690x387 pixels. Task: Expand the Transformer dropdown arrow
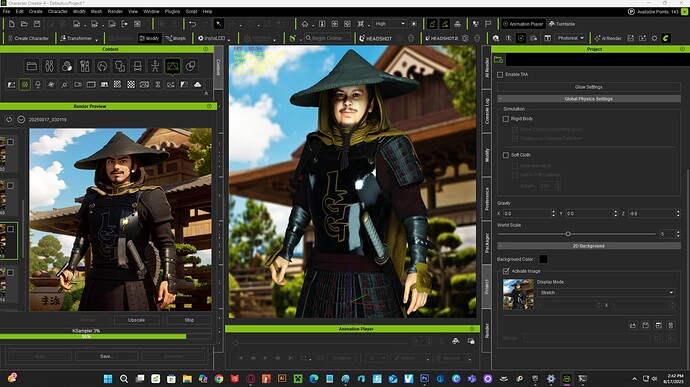[x=97, y=40]
